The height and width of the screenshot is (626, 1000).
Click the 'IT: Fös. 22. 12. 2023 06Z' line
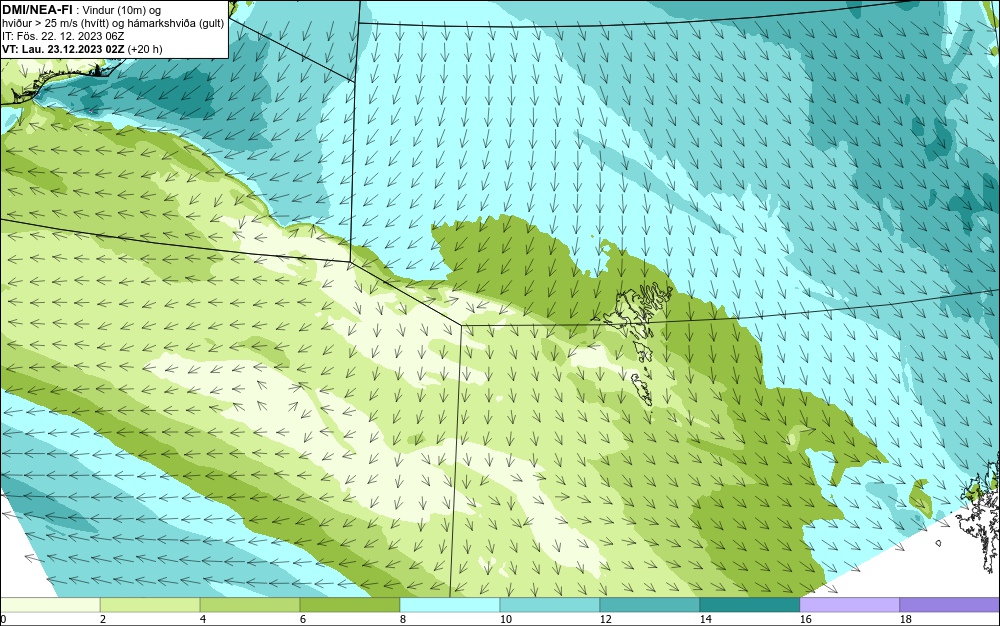(x=63, y=36)
